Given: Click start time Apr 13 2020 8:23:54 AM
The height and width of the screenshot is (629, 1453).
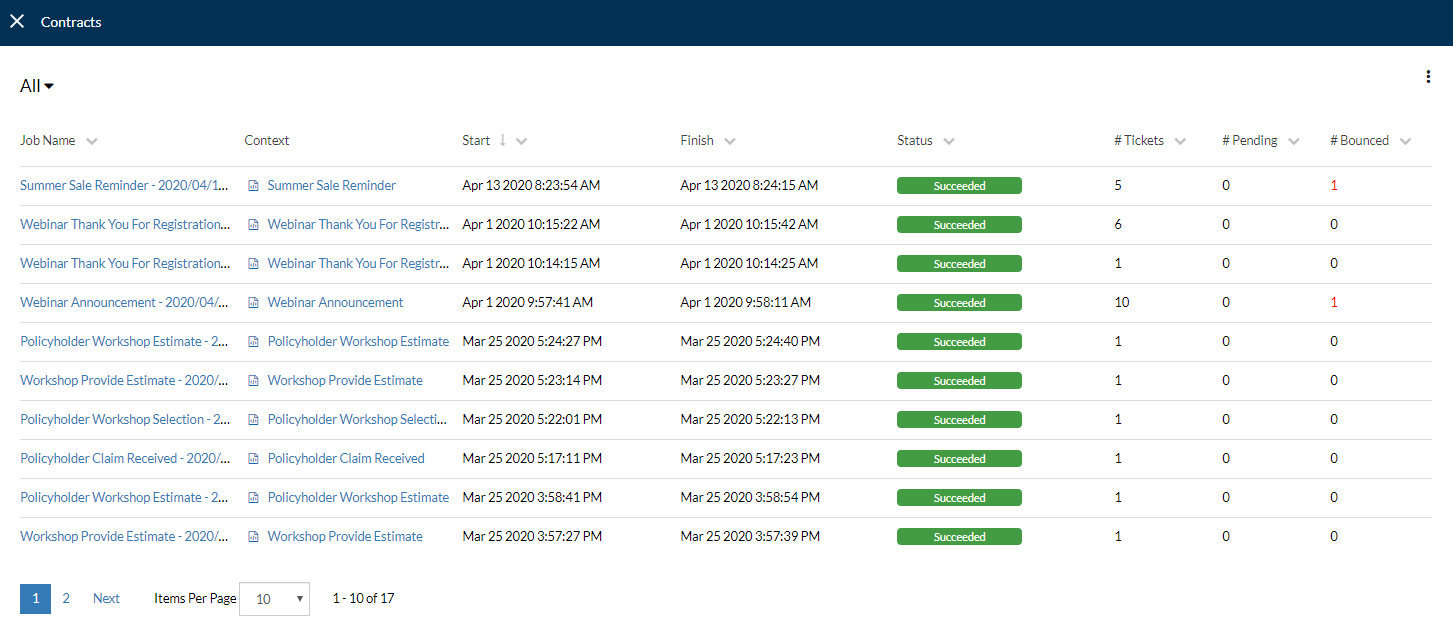Looking at the screenshot, I should 531,186.
